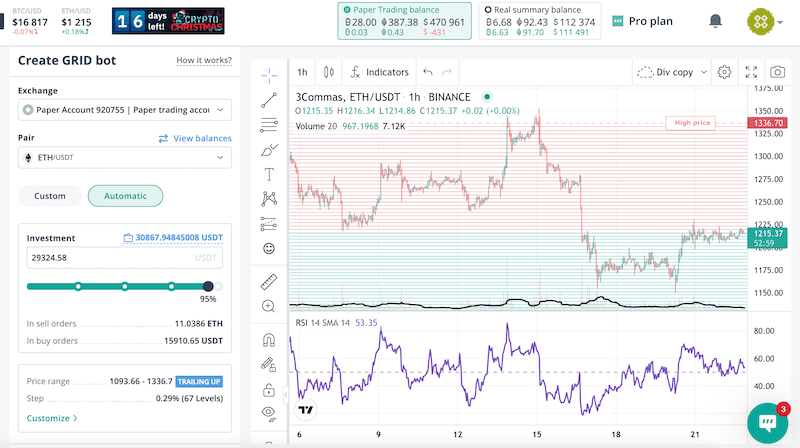Click the In sell orders 11.0386 ETH value
The height and width of the screenshot is (448, 800).
click(198, 323)
